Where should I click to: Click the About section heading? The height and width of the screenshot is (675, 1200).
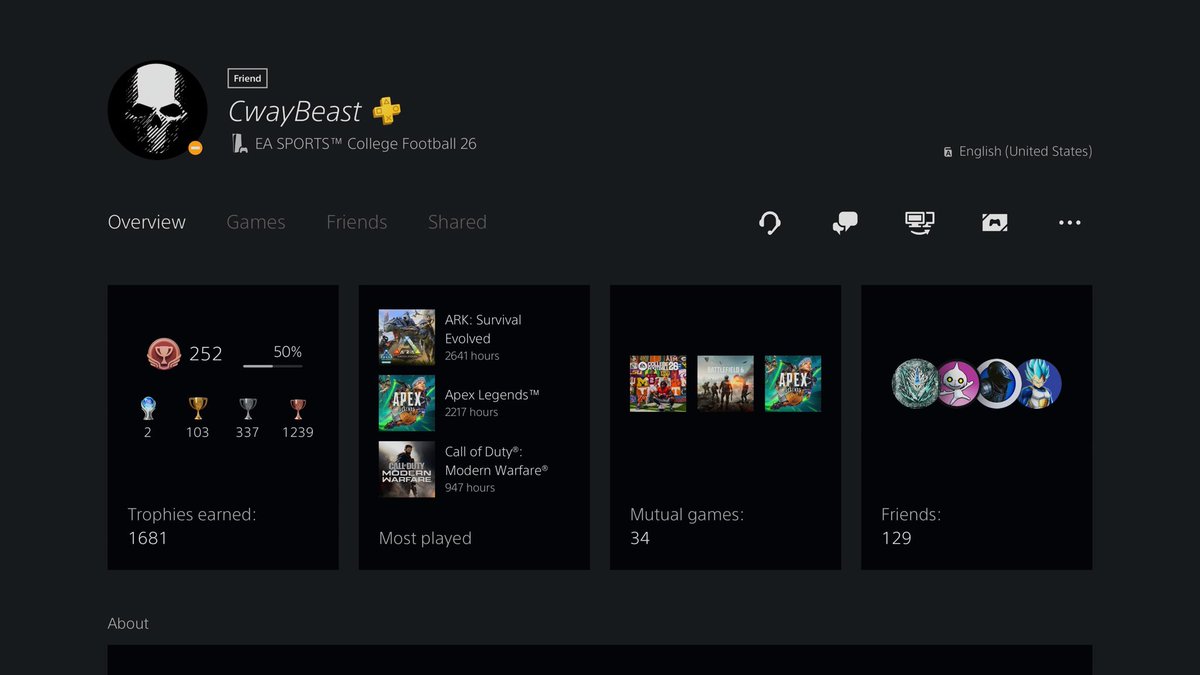(128, 623)
